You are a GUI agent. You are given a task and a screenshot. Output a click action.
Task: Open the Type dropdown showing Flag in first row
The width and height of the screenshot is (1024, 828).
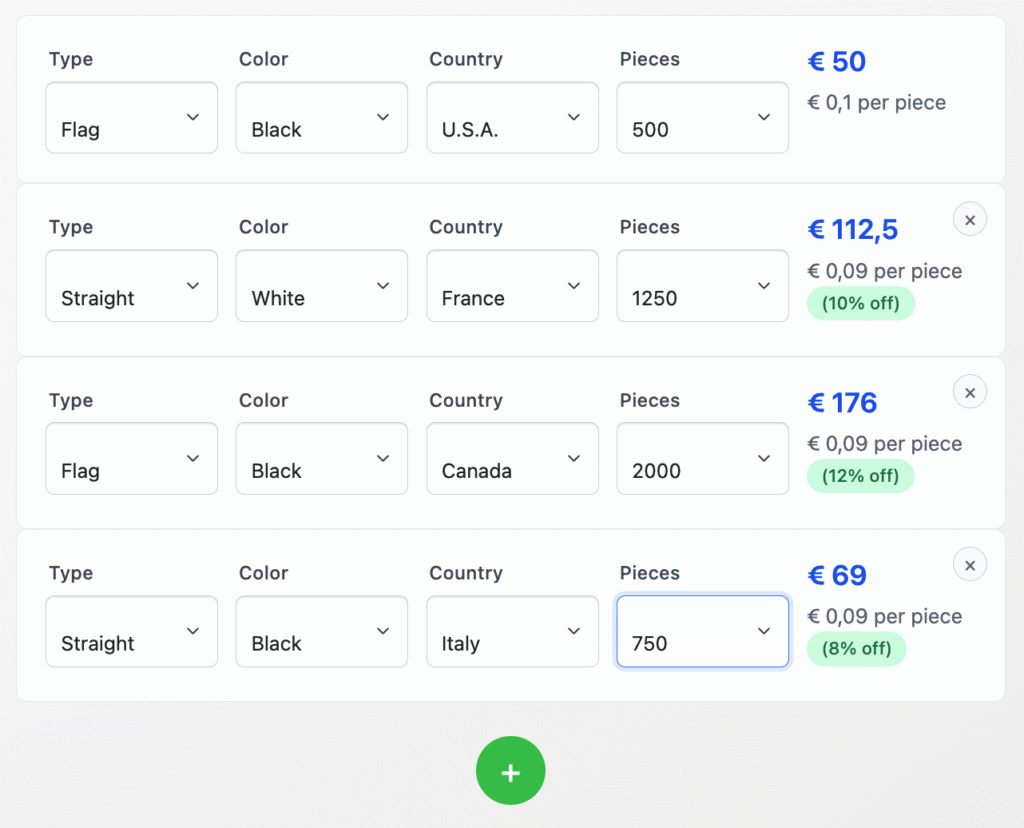131,118
